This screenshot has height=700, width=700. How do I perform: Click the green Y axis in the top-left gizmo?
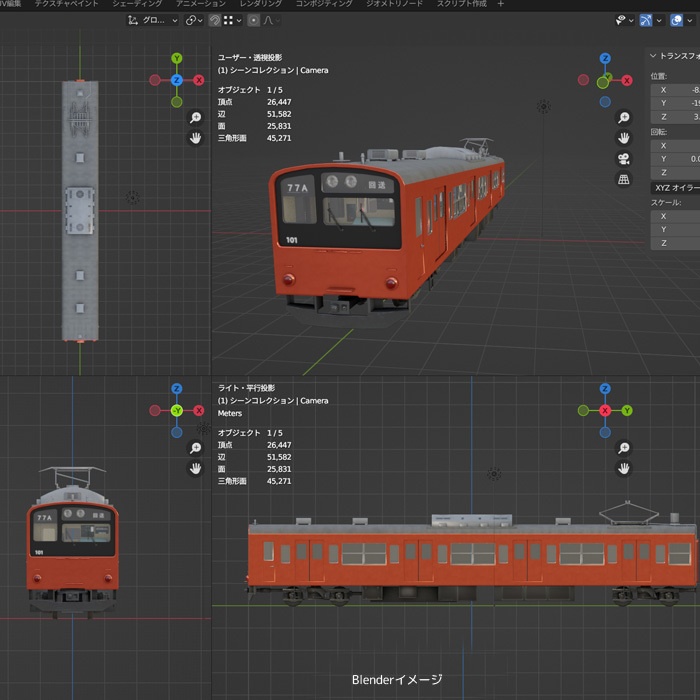tap(176, 59)
